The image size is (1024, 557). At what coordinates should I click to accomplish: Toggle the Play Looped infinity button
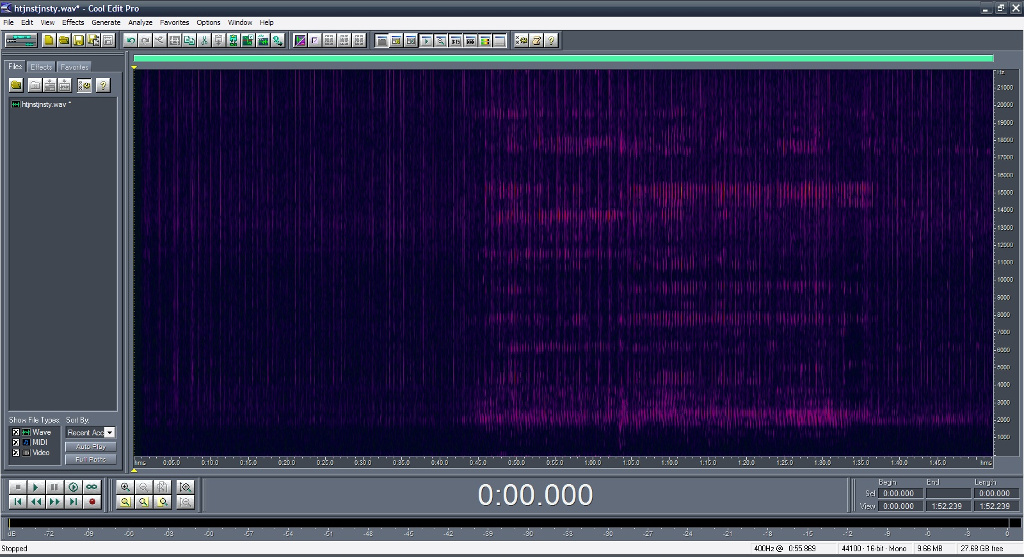92,487
